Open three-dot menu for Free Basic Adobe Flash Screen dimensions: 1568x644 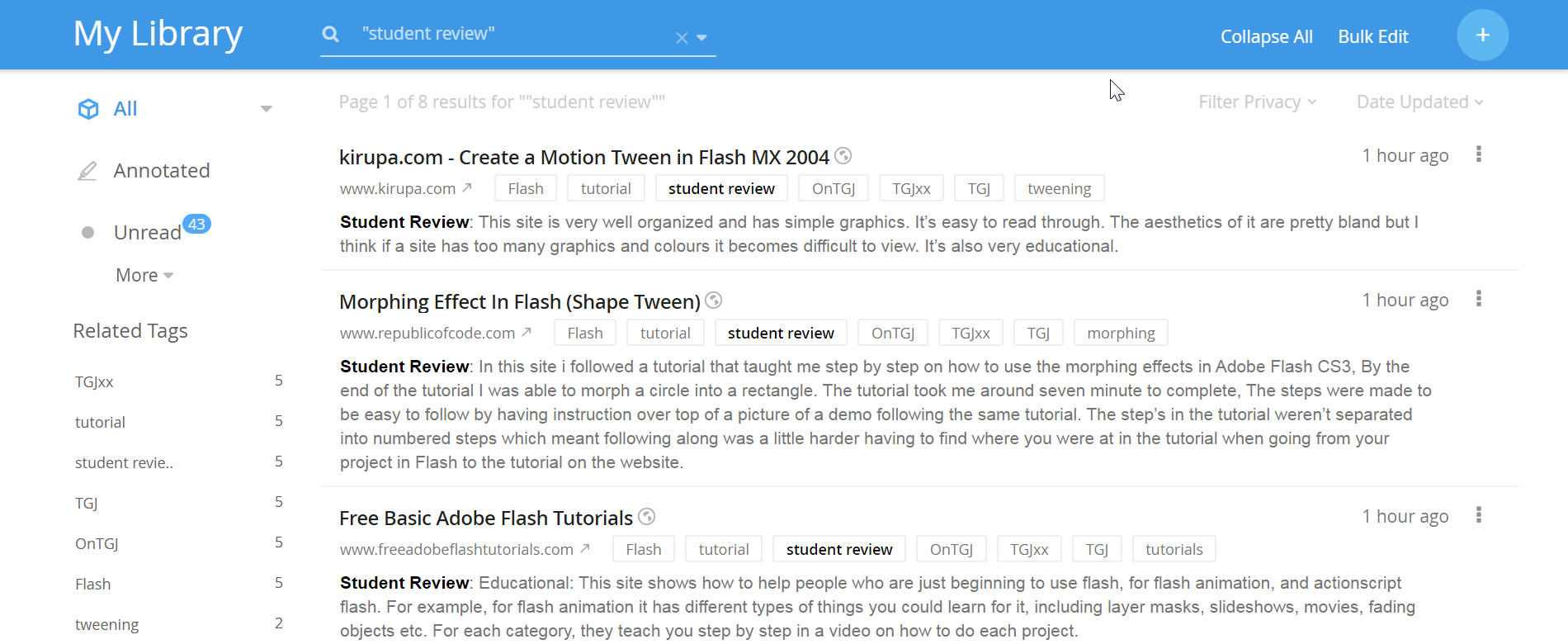click(1478, 515)
